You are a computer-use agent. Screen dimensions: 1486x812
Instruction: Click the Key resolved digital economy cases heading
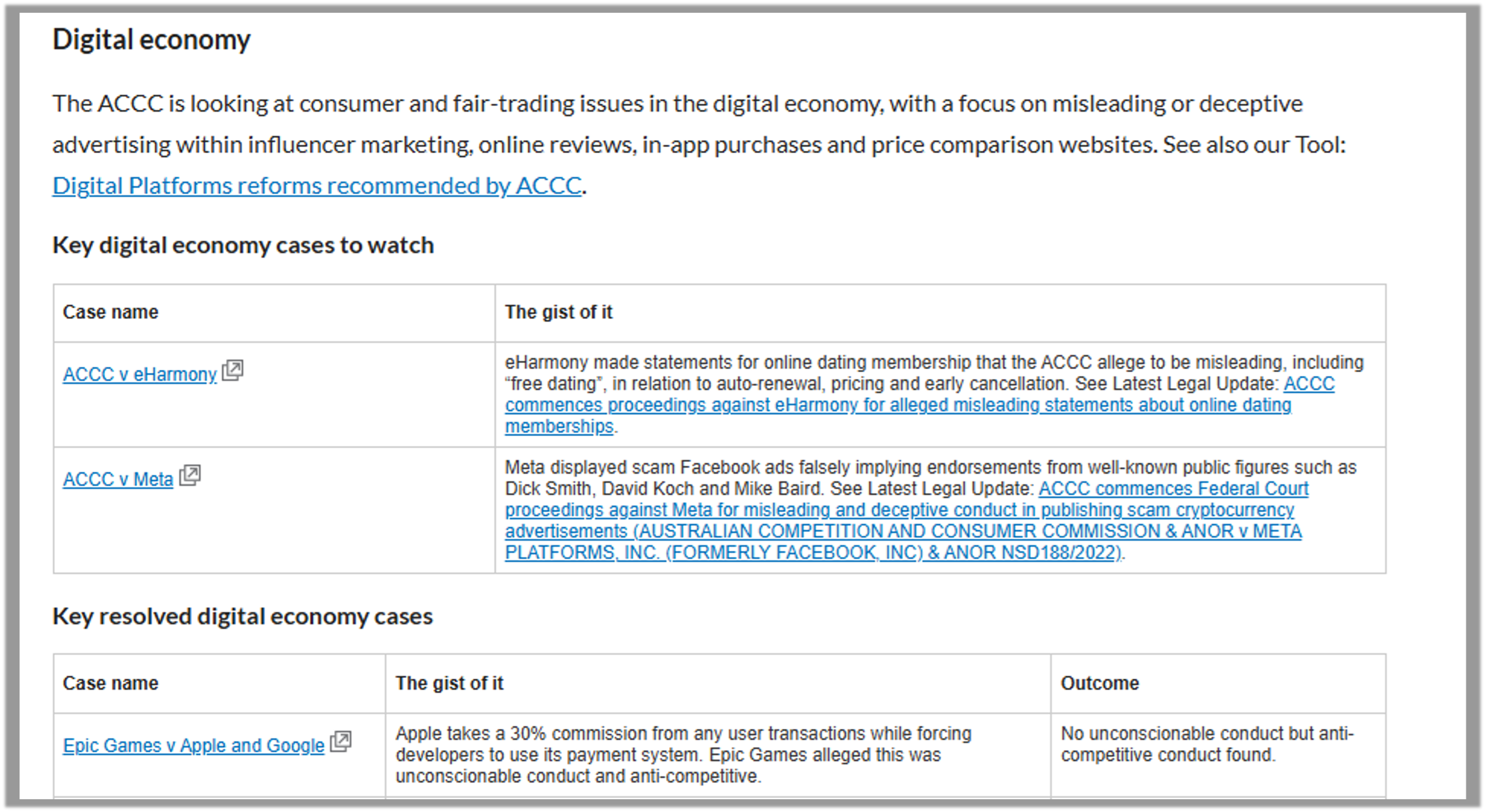point(242,616)
